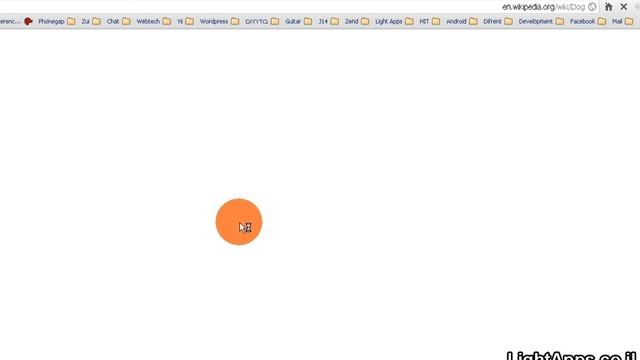
Task: Open the MIT bookmarks folder
Action: 430,21
